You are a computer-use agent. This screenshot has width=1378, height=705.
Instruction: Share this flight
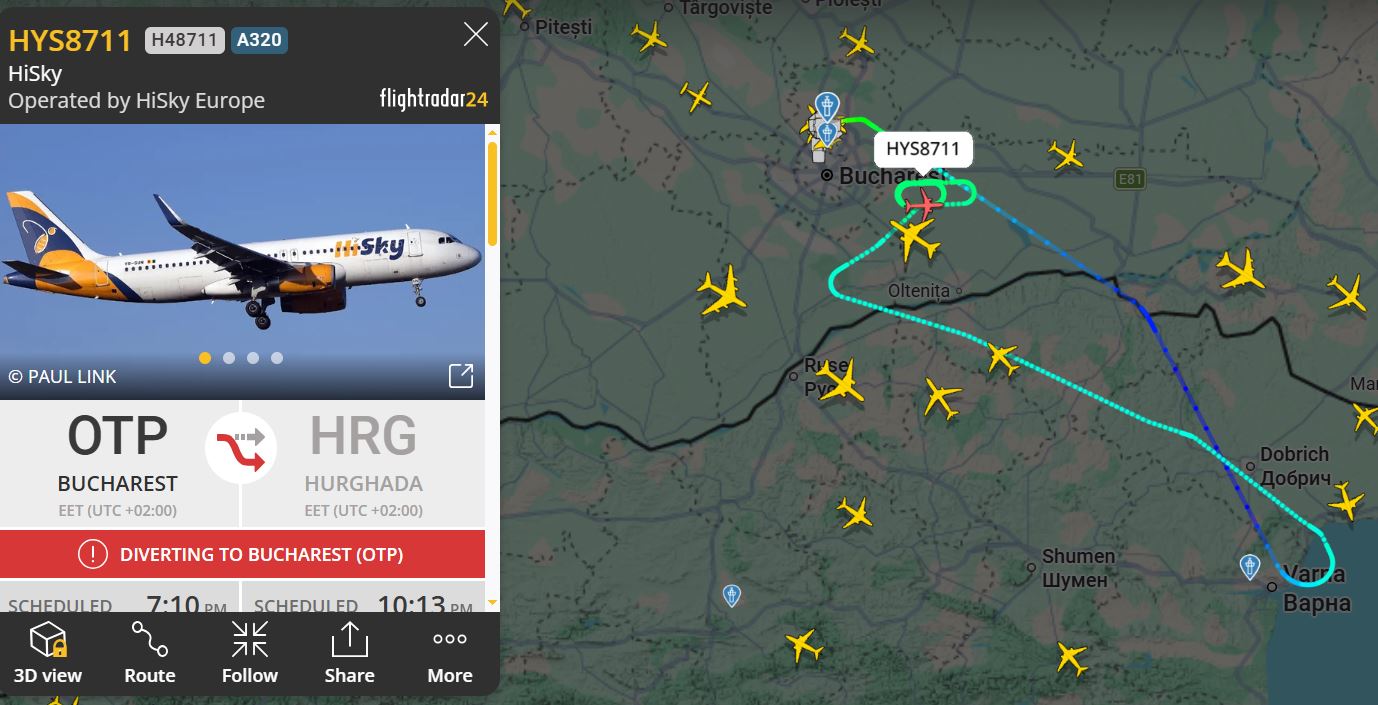tap(350, 654)
